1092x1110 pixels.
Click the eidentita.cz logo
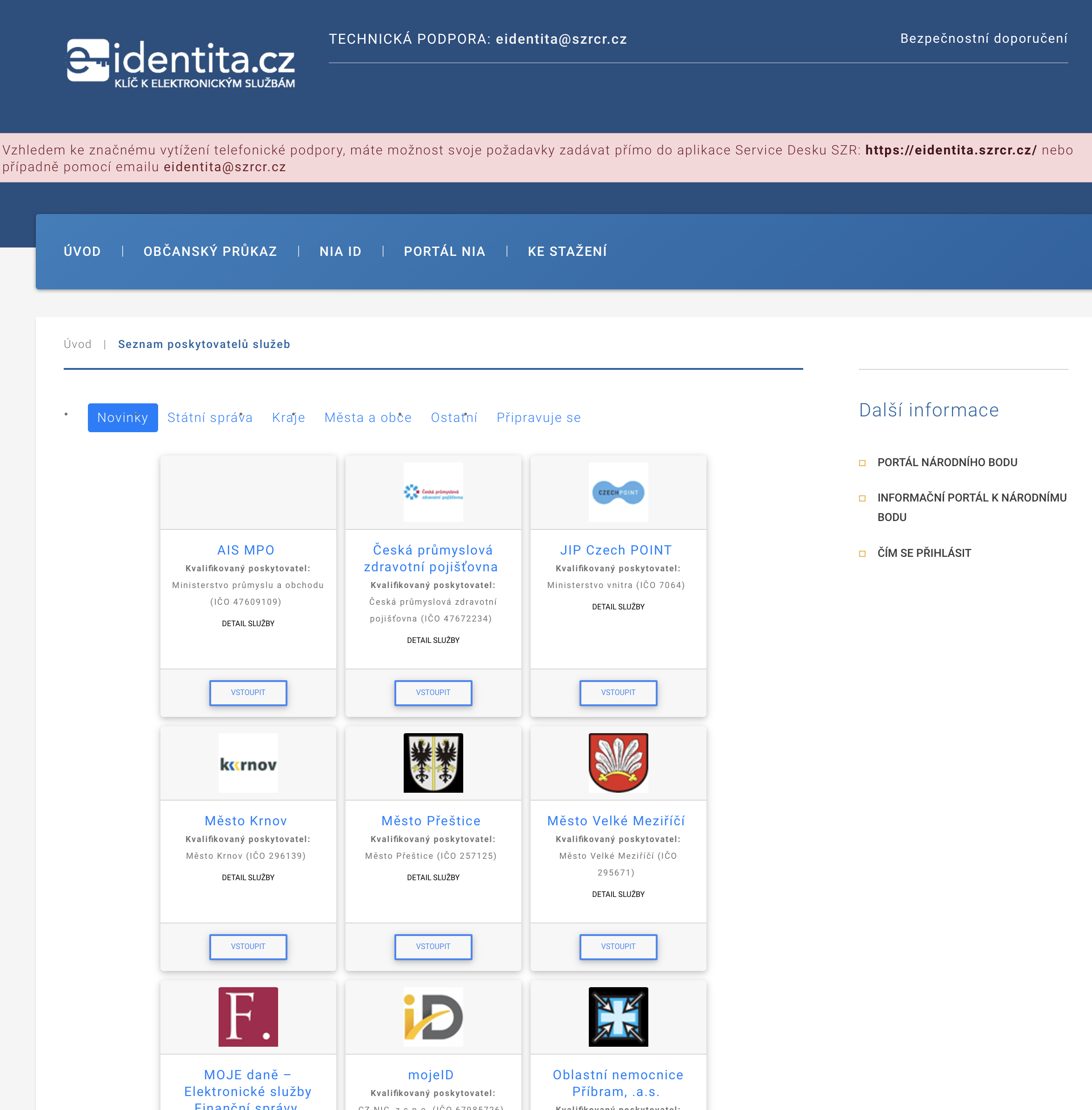[x=180, y=64]
